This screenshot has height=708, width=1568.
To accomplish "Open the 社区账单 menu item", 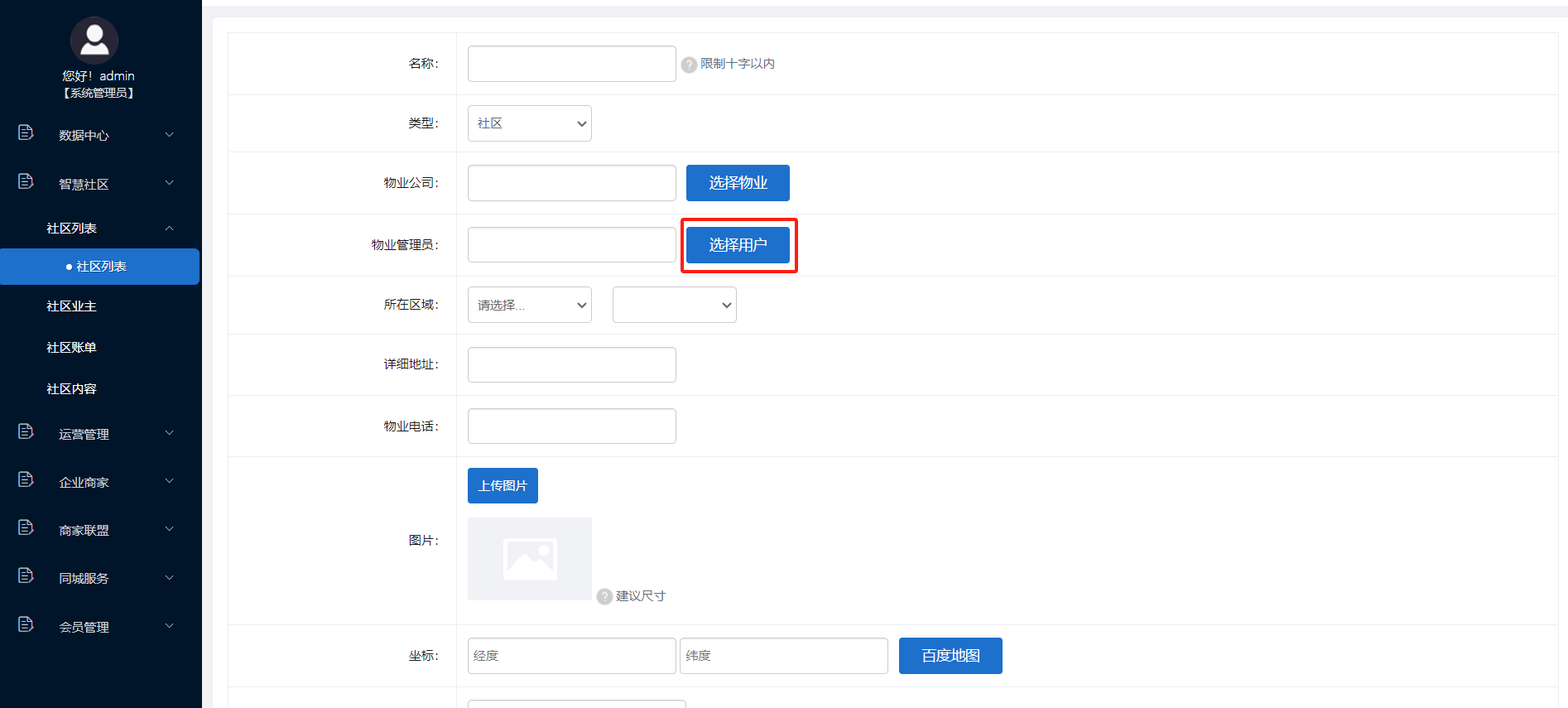I will [x=72, y=348].
